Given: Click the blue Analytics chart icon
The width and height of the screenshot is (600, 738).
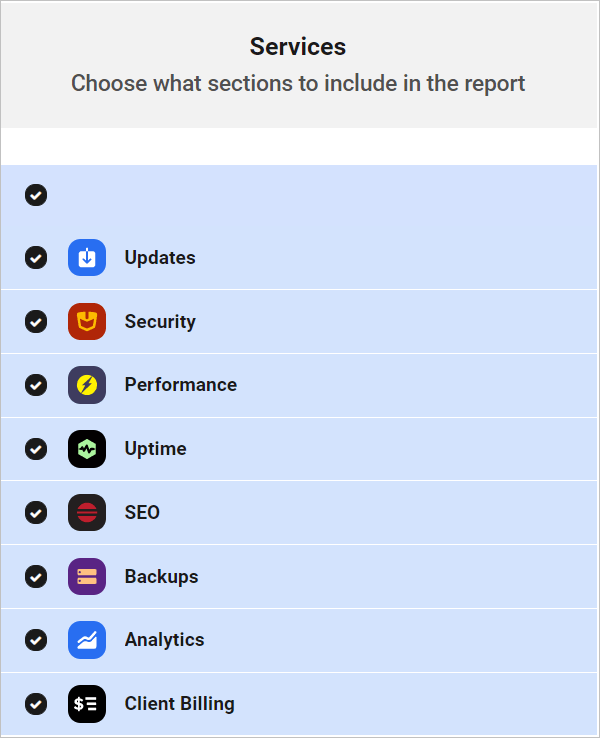Looking at the screenshot, I should tap(87, 640).
